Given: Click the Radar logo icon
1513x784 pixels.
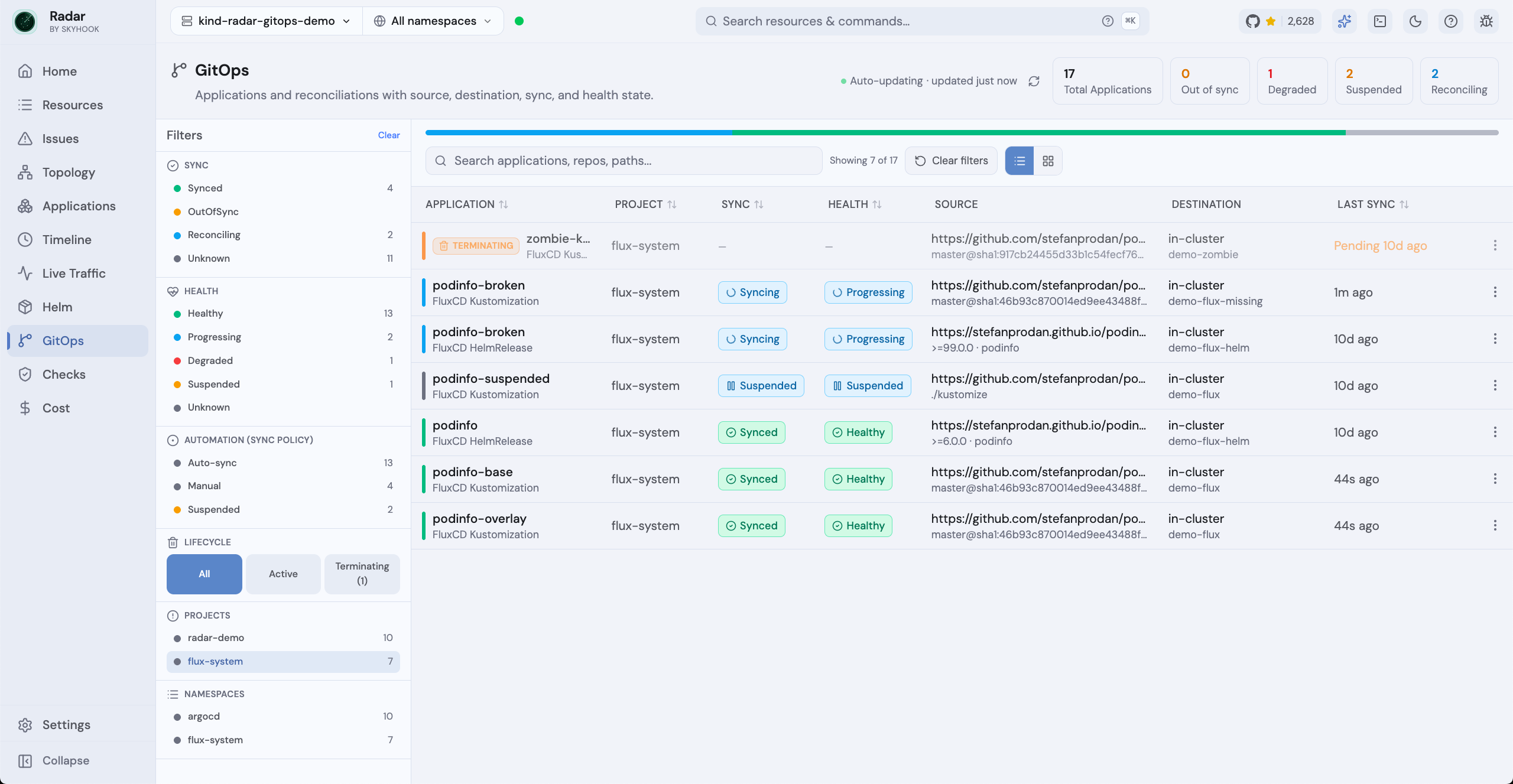Looking at the screenshot, I should [x=25, y=22].
